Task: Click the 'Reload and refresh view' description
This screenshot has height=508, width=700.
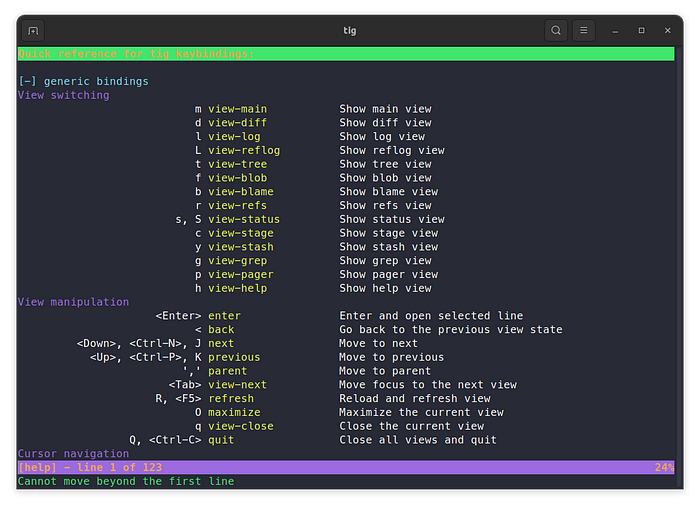Action: (x=415, y=399)
